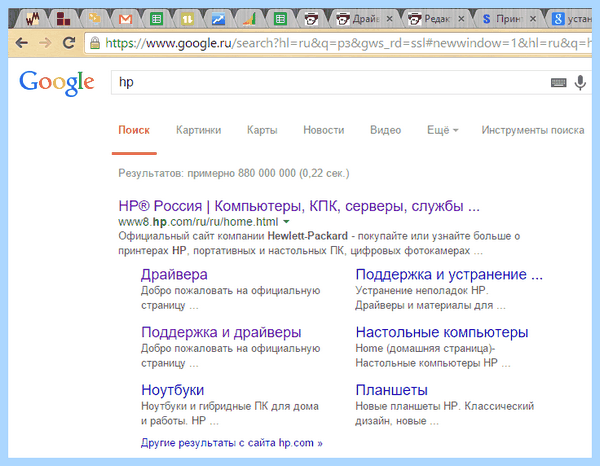Open the HP® Россия result title
This screenshot has width=600, height=466.
pyautogui.click(x=299, y=206)
